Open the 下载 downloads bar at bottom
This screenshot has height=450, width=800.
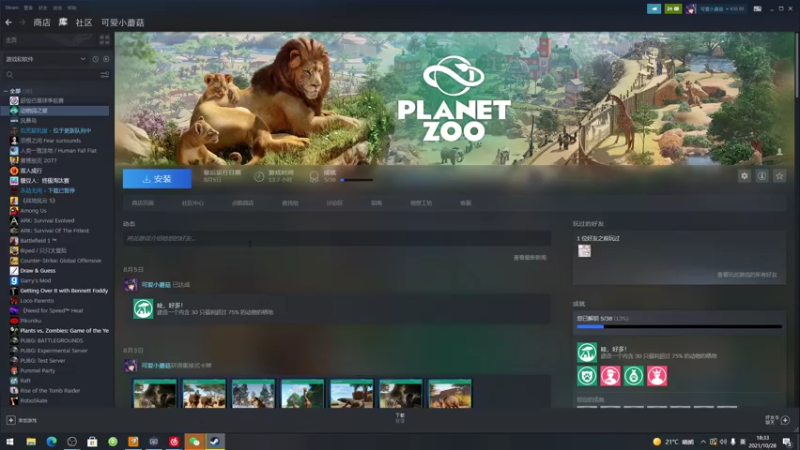tap(399, 418)
